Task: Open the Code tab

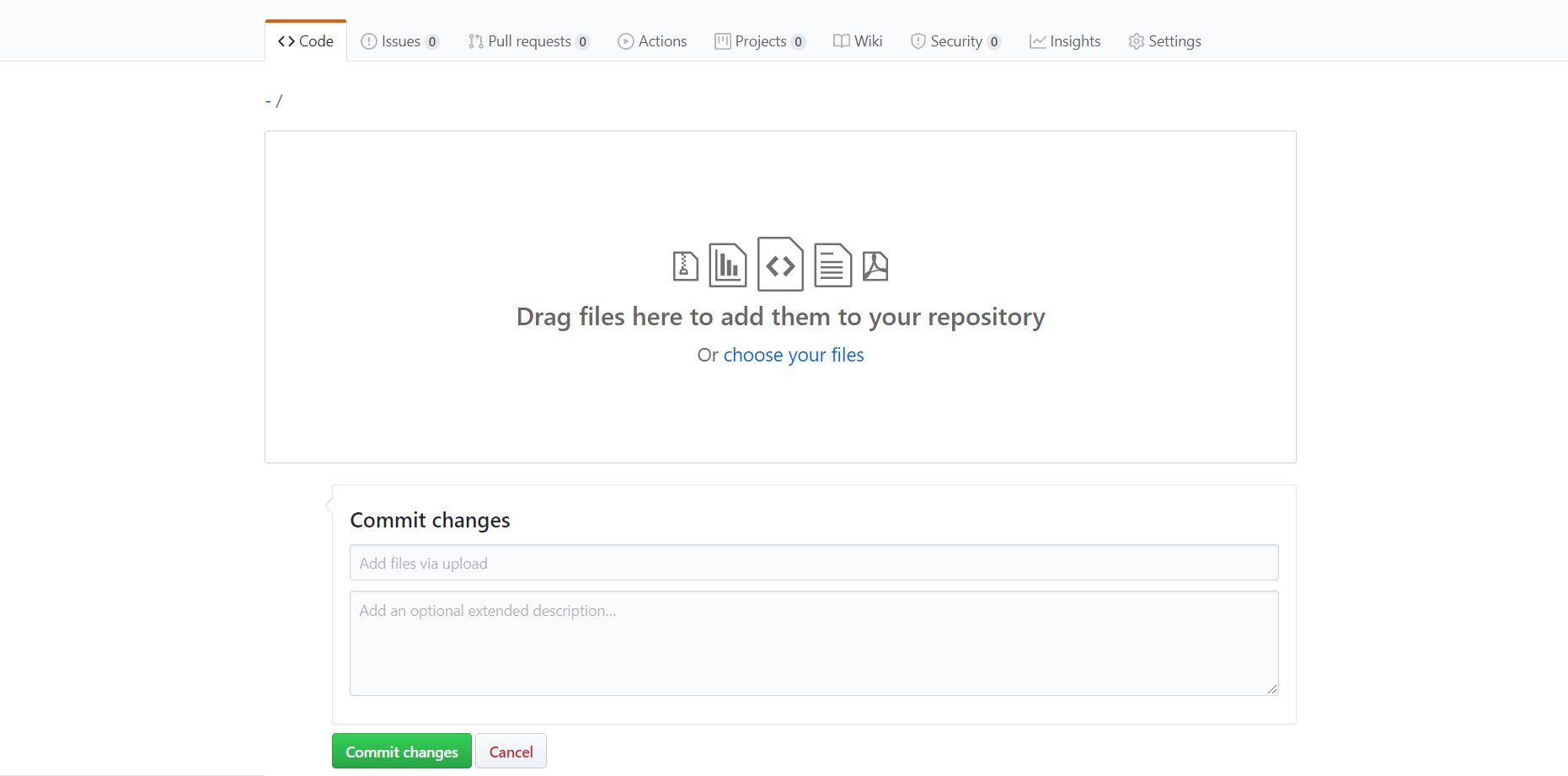Action: pyautogui.click(x=305, y=40)
